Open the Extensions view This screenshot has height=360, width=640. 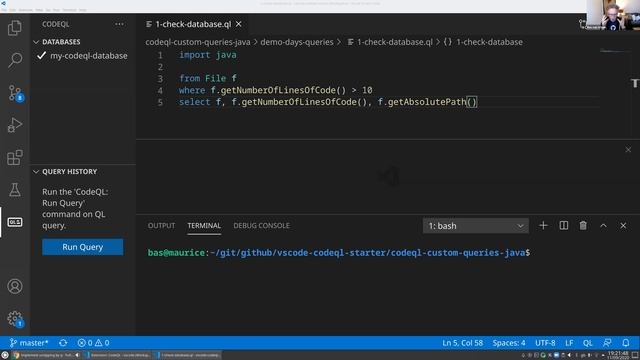(15, 157)
